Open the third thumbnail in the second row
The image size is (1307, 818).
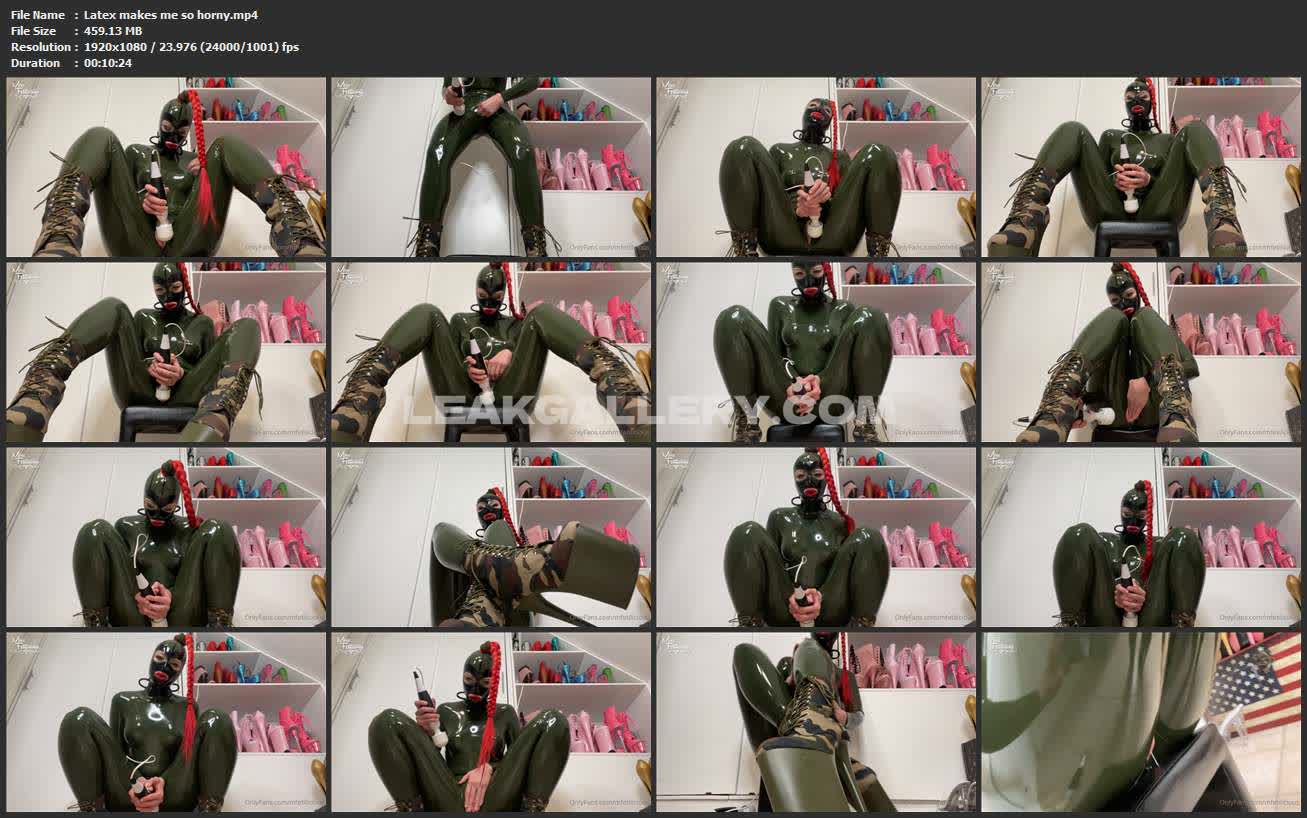coord(816,352)
